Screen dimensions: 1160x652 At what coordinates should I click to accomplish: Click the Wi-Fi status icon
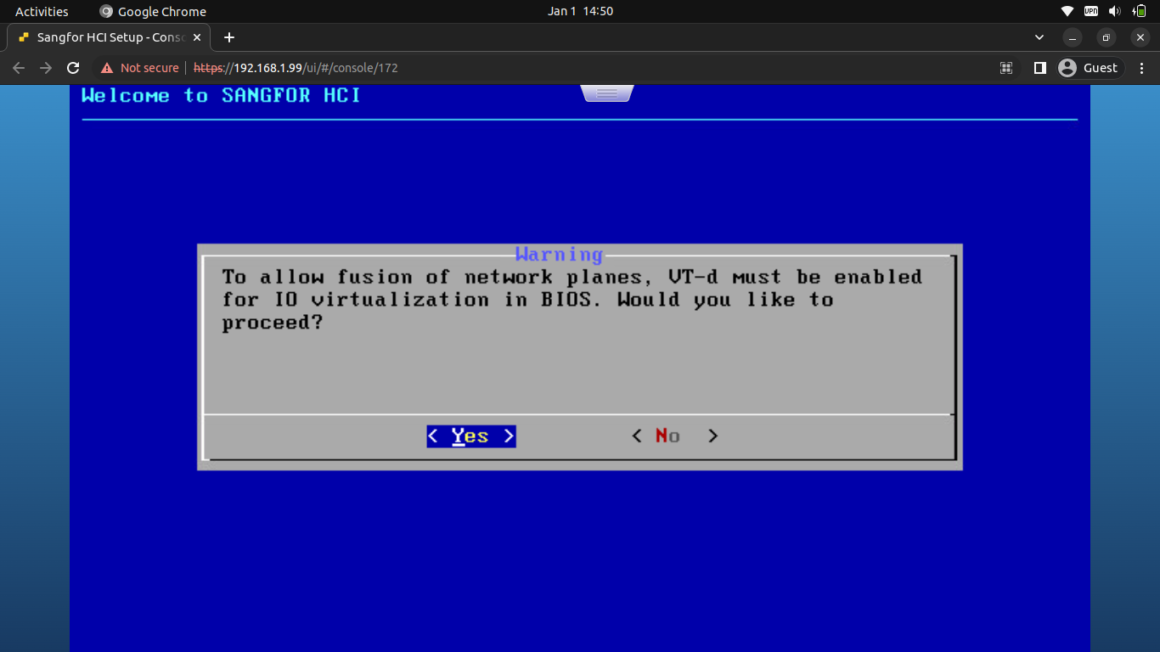(1067, 11)
